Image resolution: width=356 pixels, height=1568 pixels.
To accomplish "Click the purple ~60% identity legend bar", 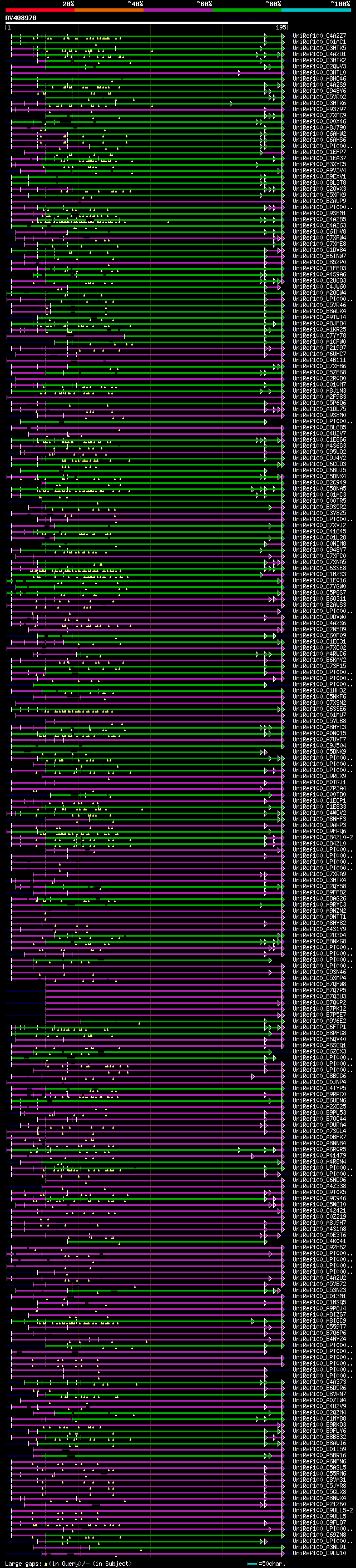I will [x=179, y=10].
